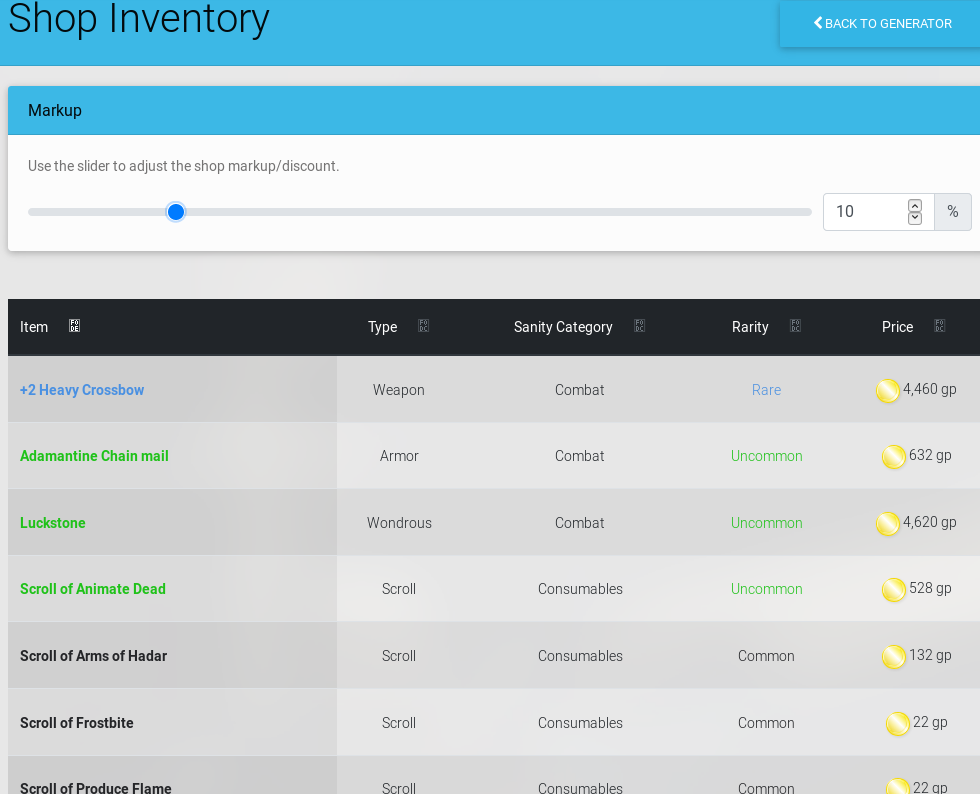The width and height of the screenshot is (980, 794).
Task: Click the gold coin beside 4,460 gp
Action: 887,391
